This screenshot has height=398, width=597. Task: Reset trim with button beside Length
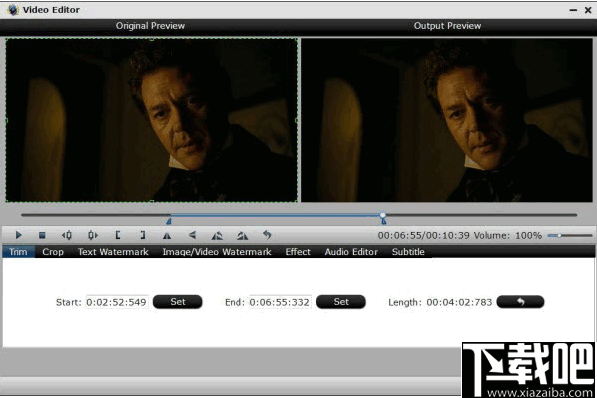pyautogui.click(x=520, y=302)
